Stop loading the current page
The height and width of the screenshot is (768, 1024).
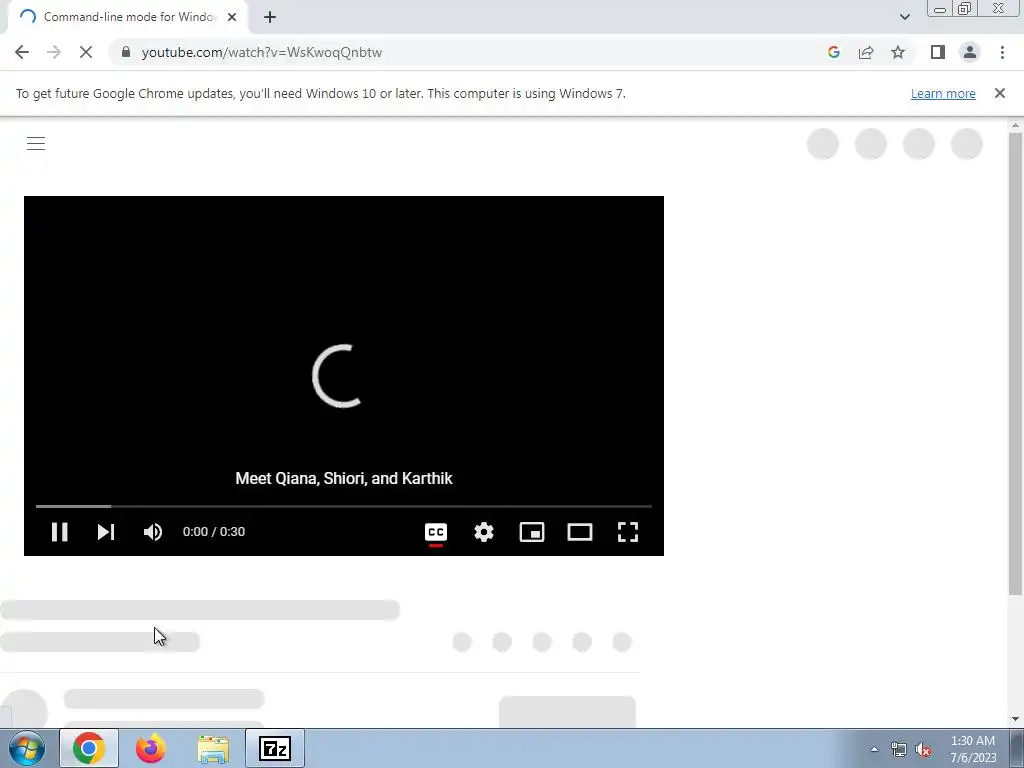(86, 52)
